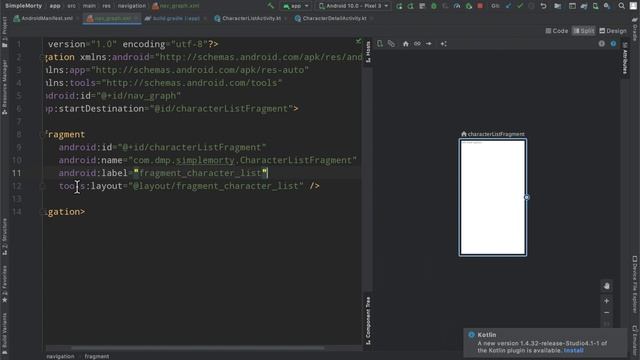640x360 pixels.
Task: Click the nested graph icon in nav toolbar
Action: [391, 44]
